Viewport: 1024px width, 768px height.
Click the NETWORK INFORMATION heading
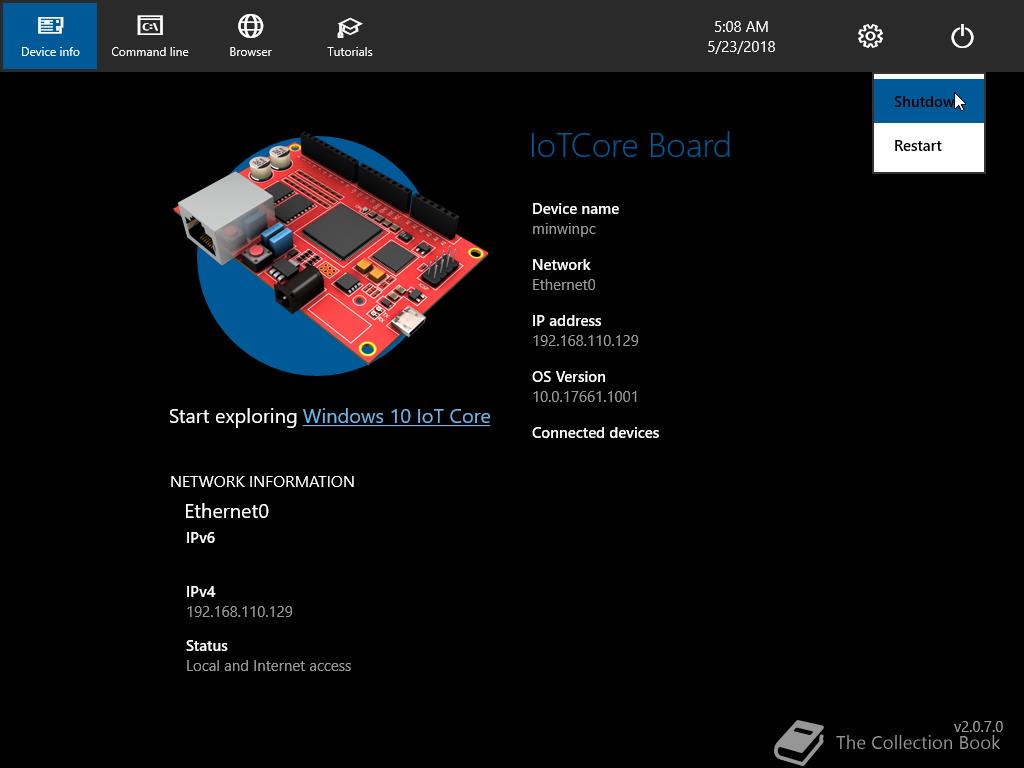pos(262,482)
